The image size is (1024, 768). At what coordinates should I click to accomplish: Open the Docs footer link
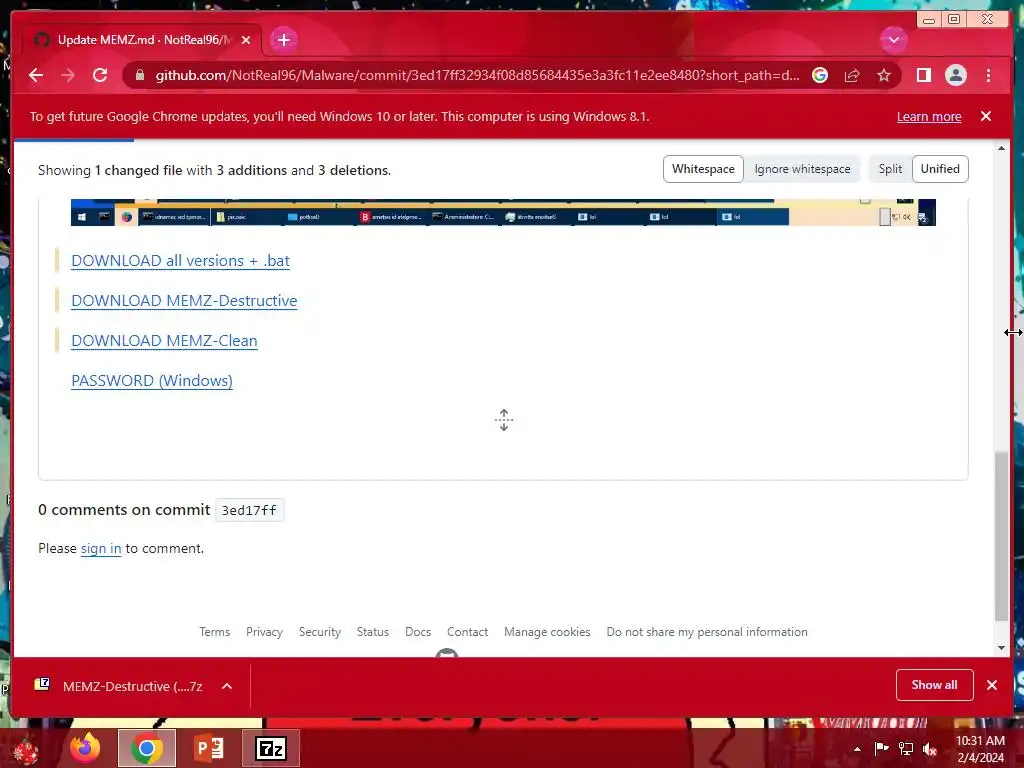pos(418,632)
